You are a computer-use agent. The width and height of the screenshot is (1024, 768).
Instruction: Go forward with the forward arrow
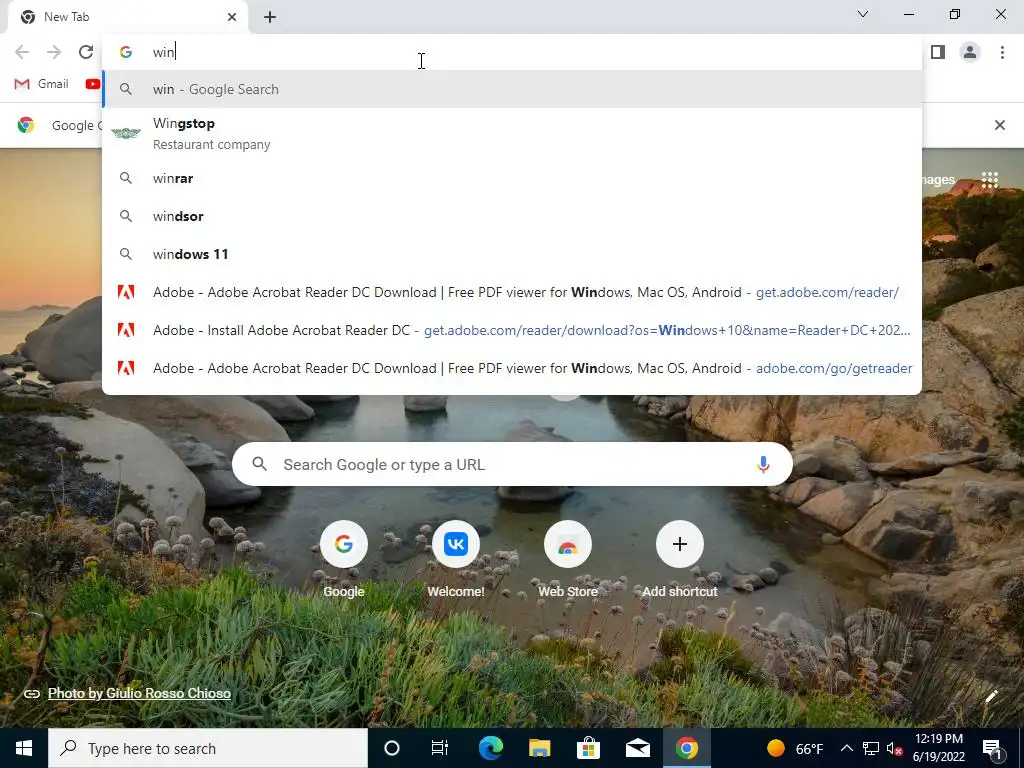click(54, 52)
